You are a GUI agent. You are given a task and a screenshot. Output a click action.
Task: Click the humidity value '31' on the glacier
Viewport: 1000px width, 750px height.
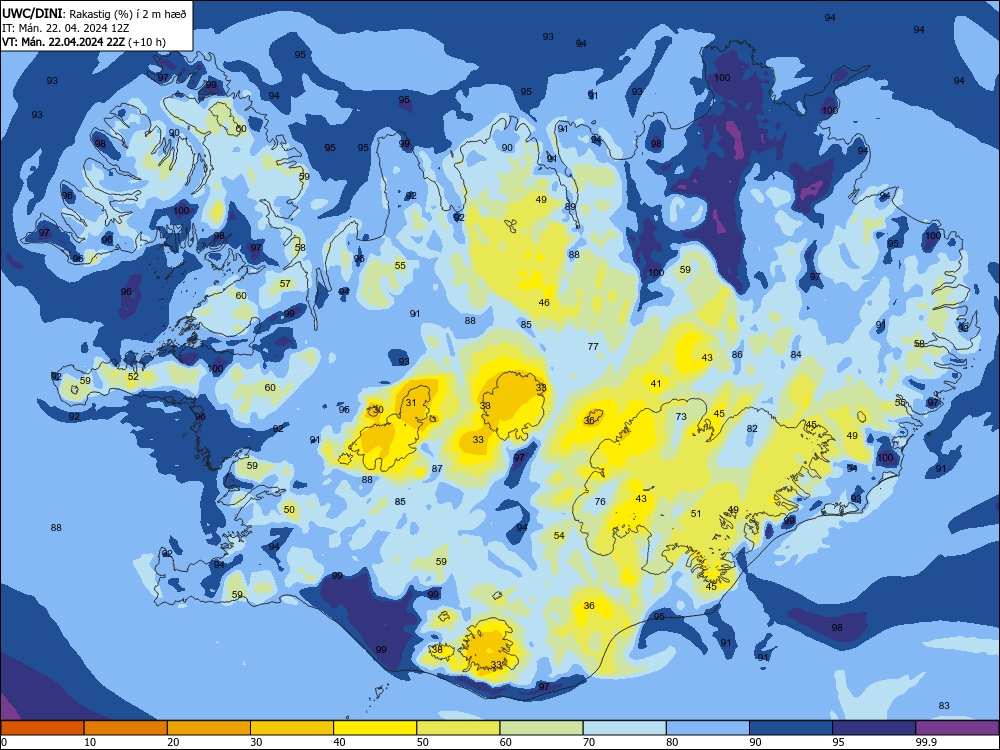pos(411,402)
